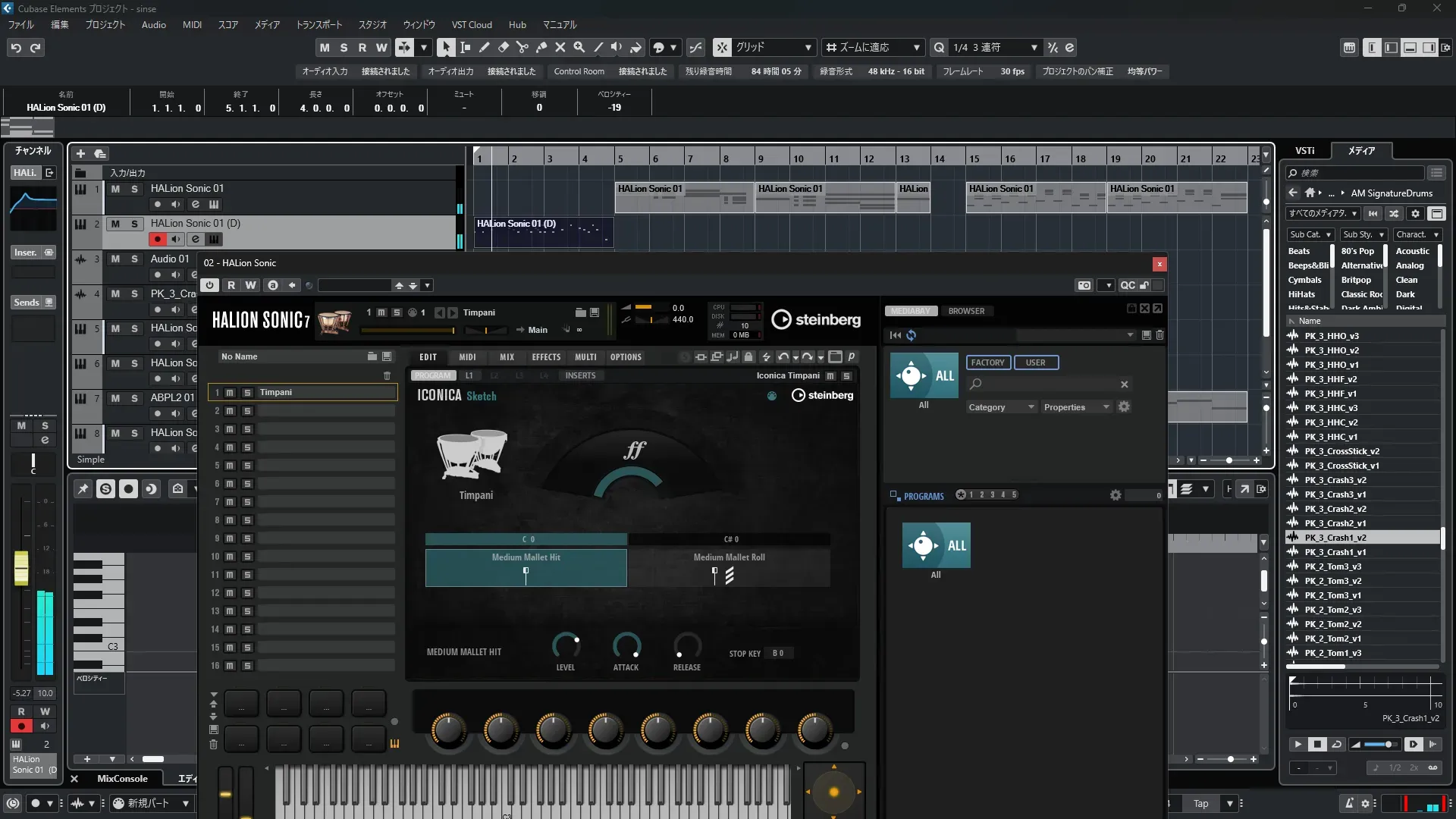Mute the Audio 01 track
This screenshot has height=819, width=1456.
pos(115,259)
